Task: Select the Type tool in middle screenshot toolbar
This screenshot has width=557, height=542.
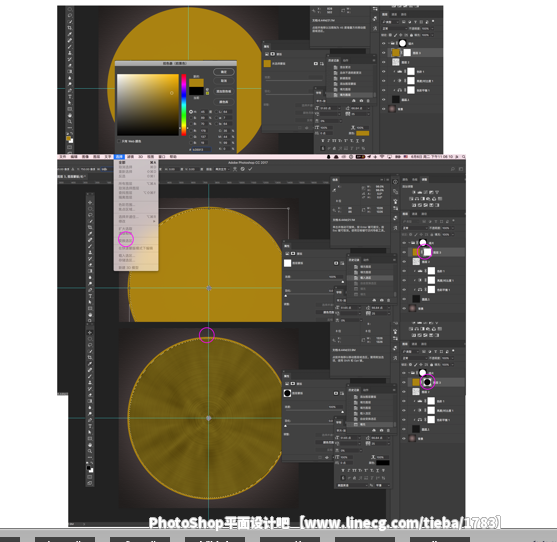Action: click(90, 296)
